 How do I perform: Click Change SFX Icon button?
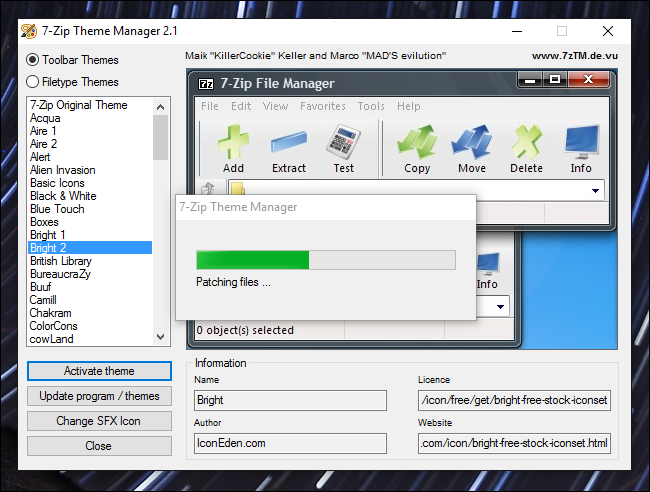click(x=99, y=421)
